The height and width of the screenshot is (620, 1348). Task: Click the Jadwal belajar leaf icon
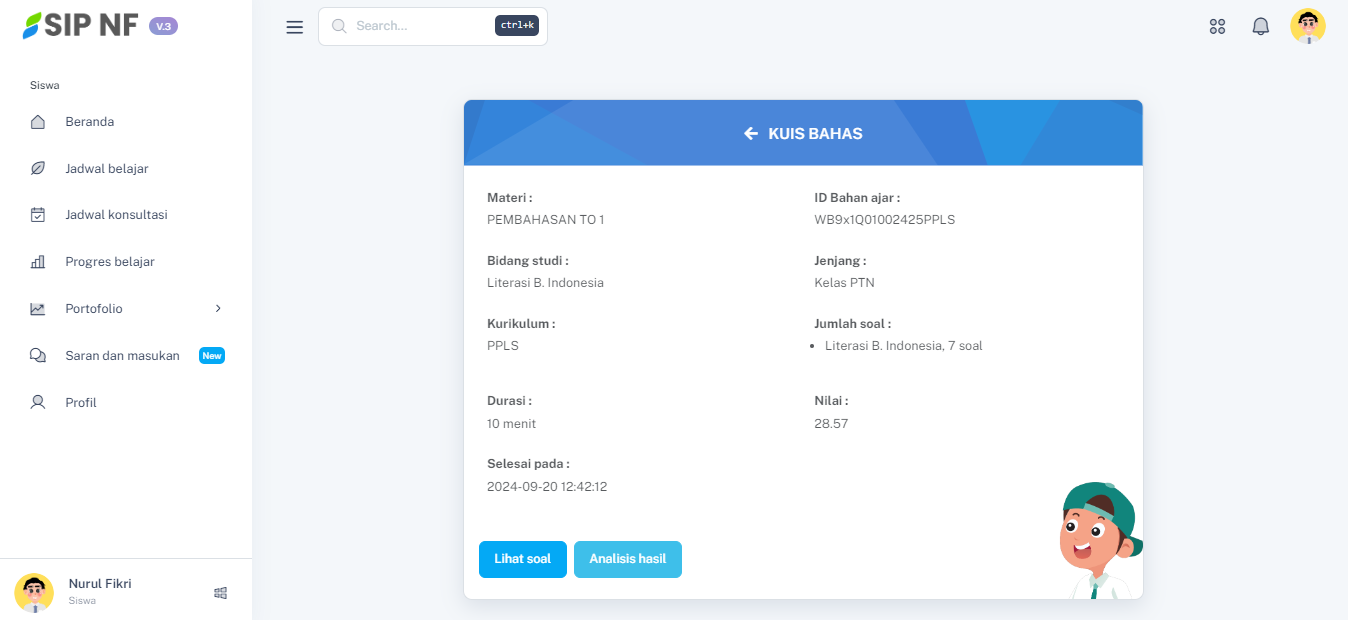click(38, 169)
